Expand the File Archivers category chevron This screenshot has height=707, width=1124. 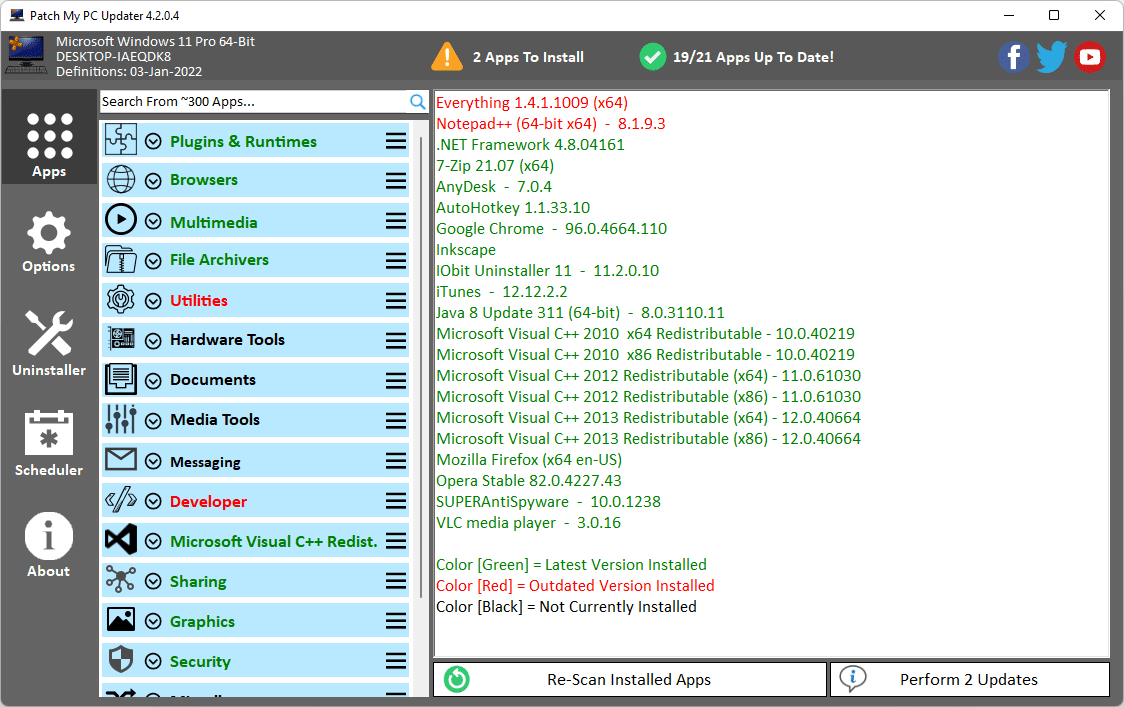[153, 261]
